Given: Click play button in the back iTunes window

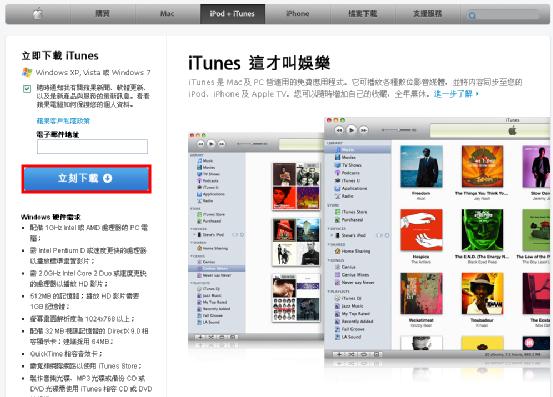Looking at the screenshot, I should pos(211,143).
